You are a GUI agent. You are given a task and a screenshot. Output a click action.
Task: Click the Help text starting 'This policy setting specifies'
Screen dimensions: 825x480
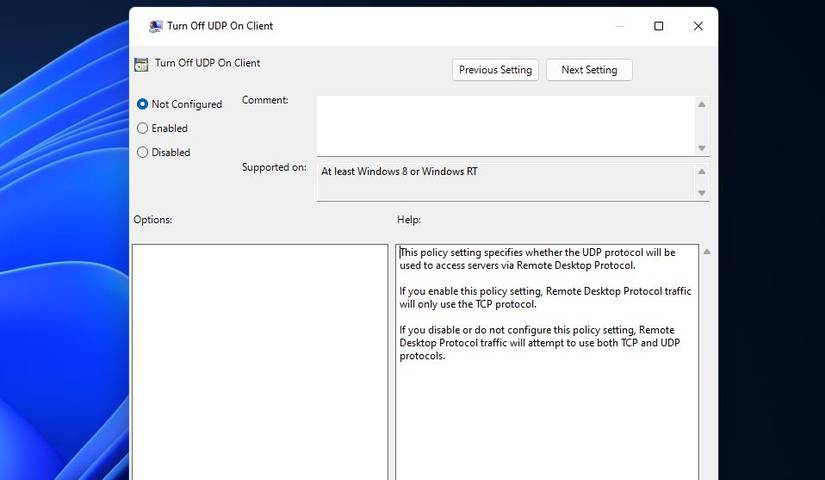tap(537, 258)
